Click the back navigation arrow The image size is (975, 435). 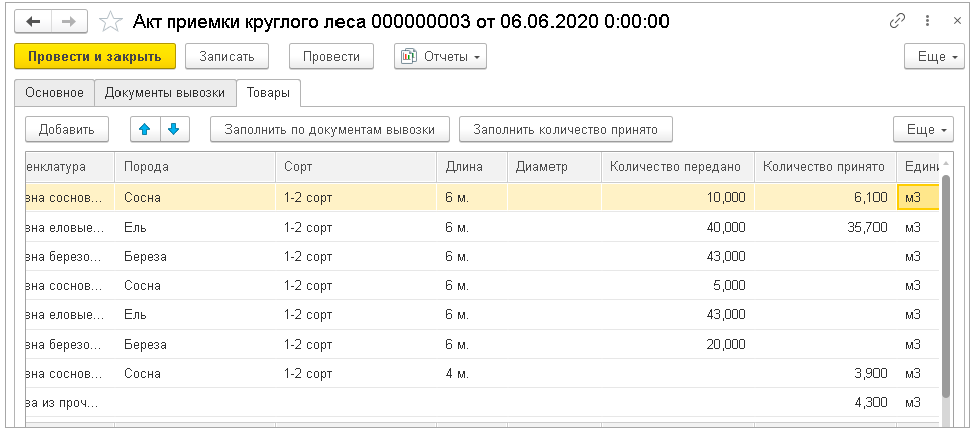click(x=33, y=21)
